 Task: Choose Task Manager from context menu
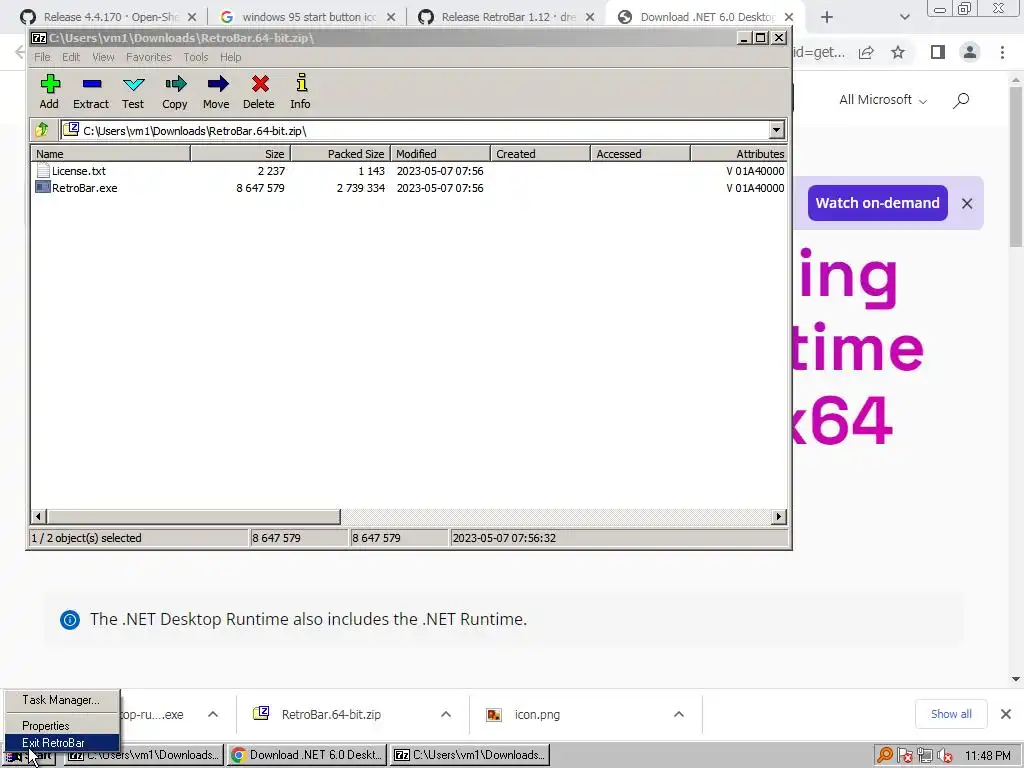click(x=61, y=699)
